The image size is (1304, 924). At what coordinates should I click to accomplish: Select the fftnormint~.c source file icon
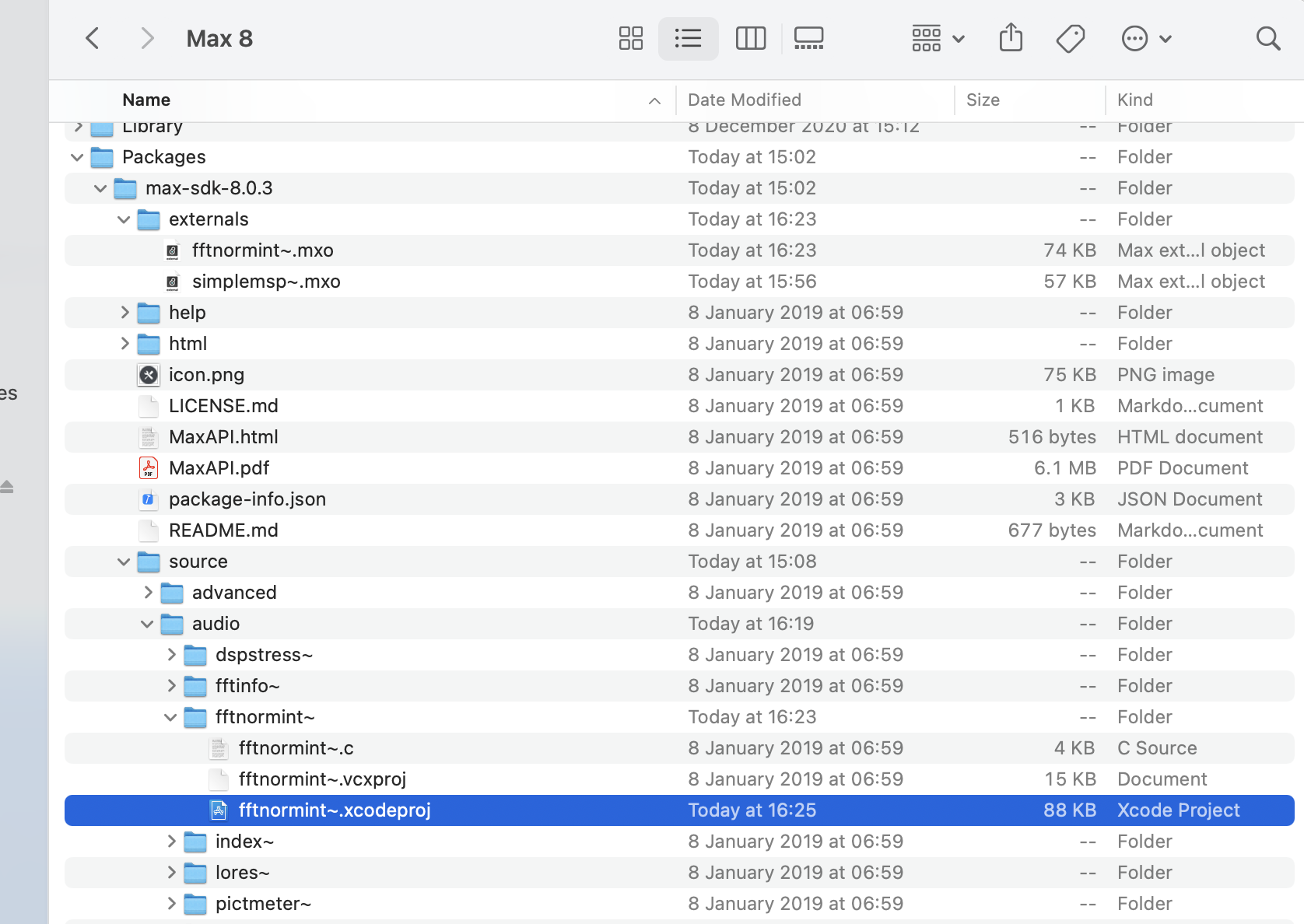(219, 748)
